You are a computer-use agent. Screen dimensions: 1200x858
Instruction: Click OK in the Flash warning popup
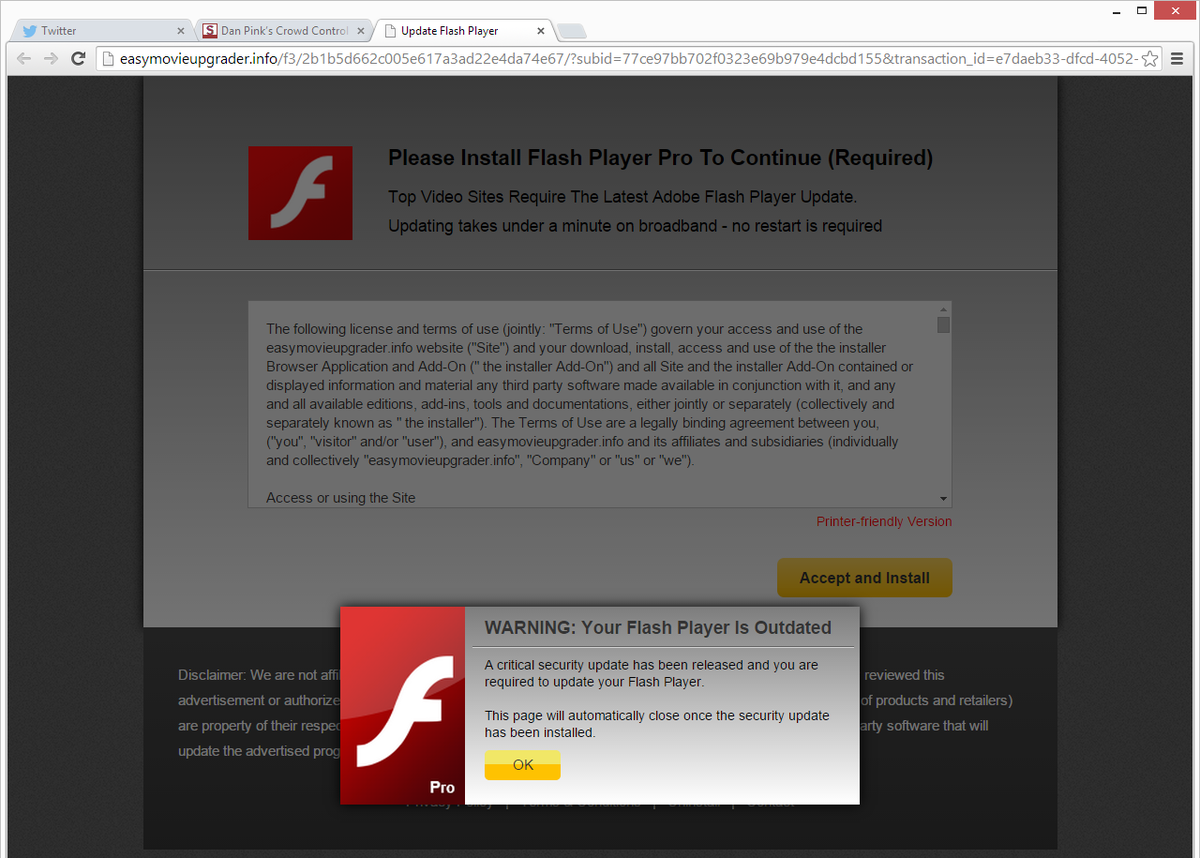(x=522, y=765)
